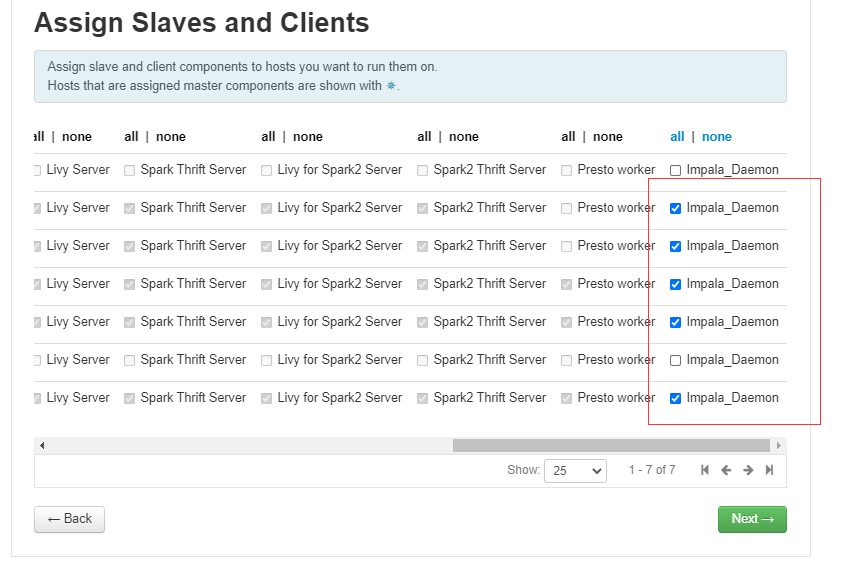Viewport: 856px width, 567px height.
Task: Select all hosts for Impala_Daemon column
Action: pos(677,136)
